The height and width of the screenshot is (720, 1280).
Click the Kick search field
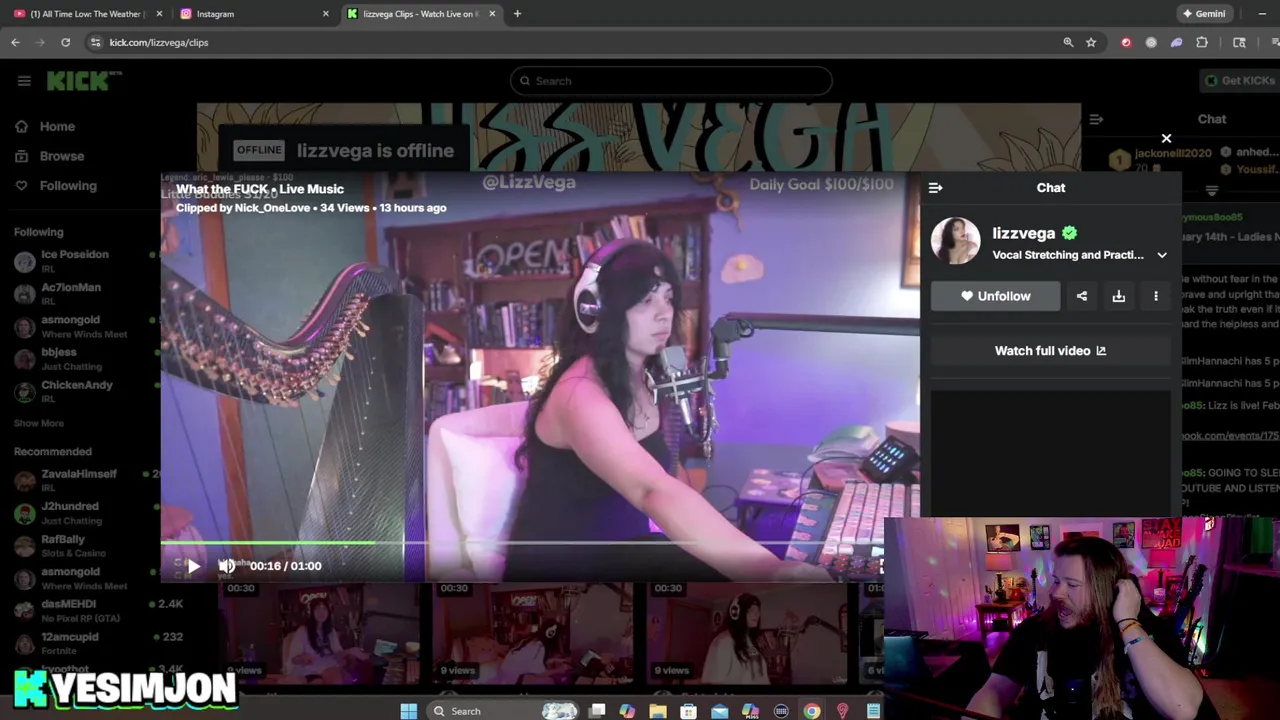tap(671, 81)
